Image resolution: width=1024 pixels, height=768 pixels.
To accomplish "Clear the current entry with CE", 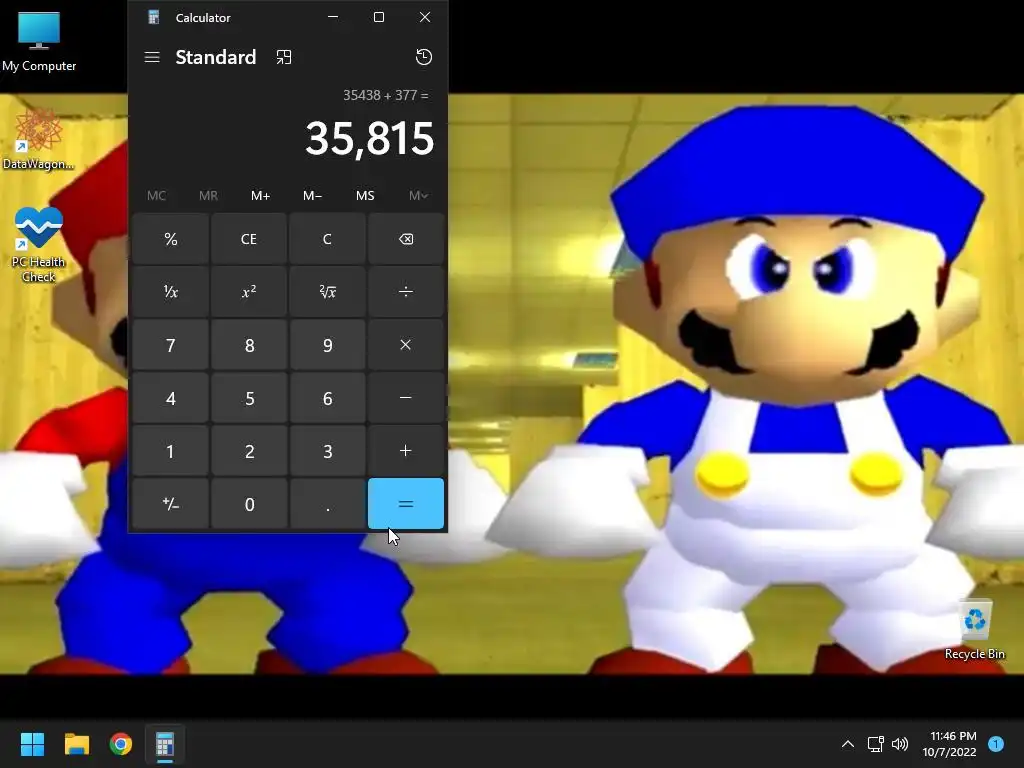I will click(249, 239).
